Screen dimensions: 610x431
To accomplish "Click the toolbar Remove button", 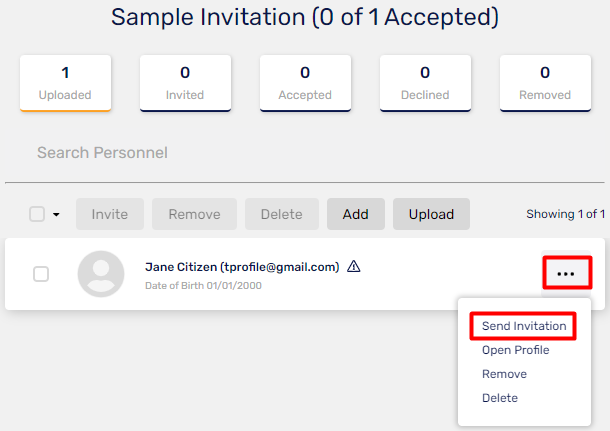I will pos(194,214).
